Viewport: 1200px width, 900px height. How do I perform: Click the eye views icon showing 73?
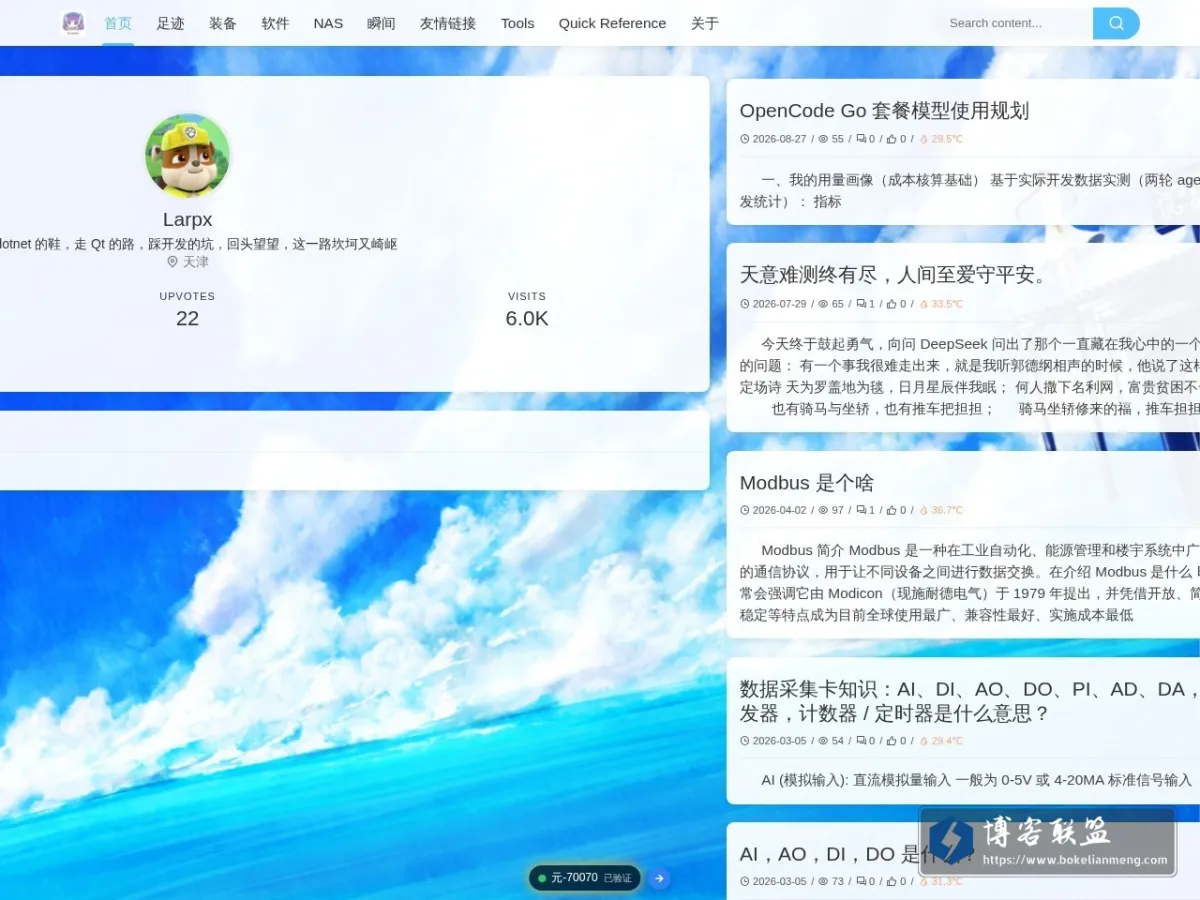click(823, 881)
